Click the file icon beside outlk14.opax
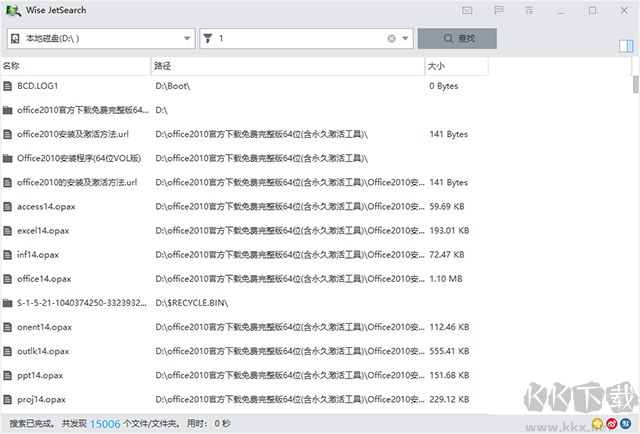 pos(7,351)
